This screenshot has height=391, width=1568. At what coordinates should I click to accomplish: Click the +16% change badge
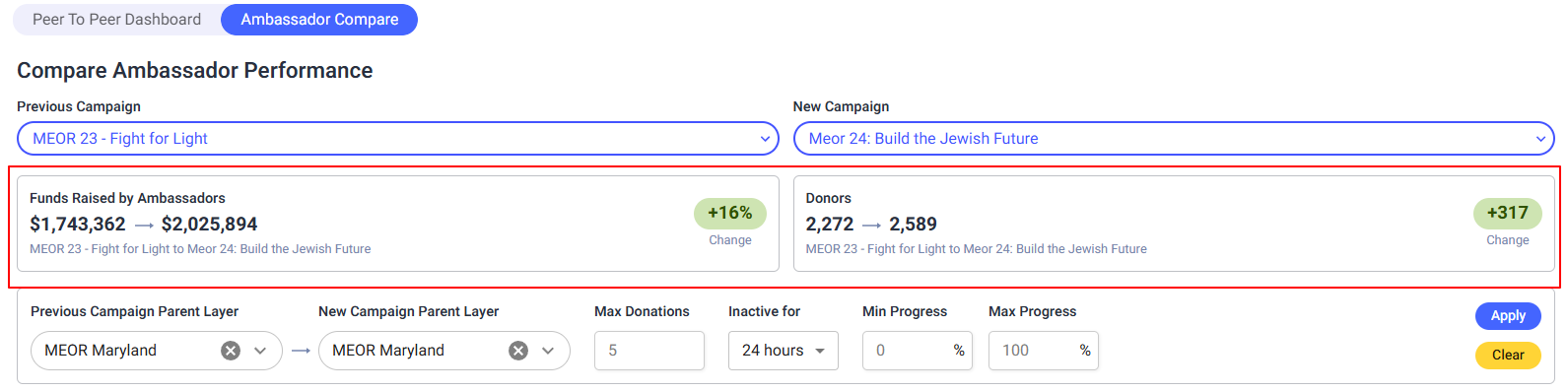click(730, 213)
